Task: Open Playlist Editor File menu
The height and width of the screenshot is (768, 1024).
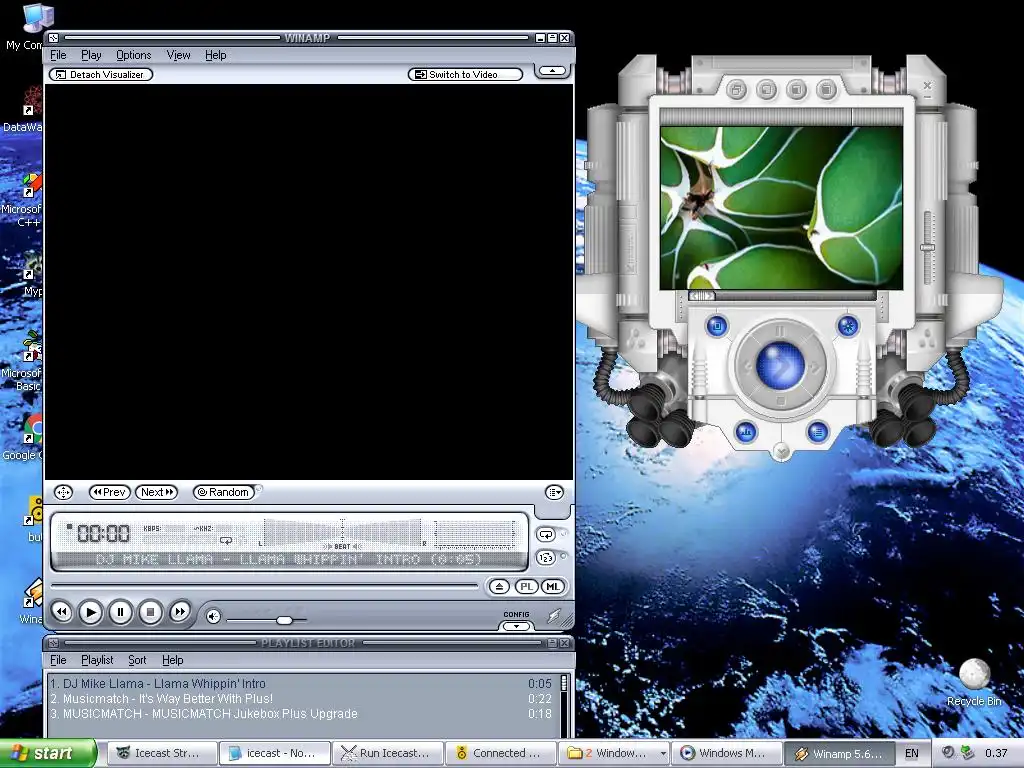Action: [58, 660]
